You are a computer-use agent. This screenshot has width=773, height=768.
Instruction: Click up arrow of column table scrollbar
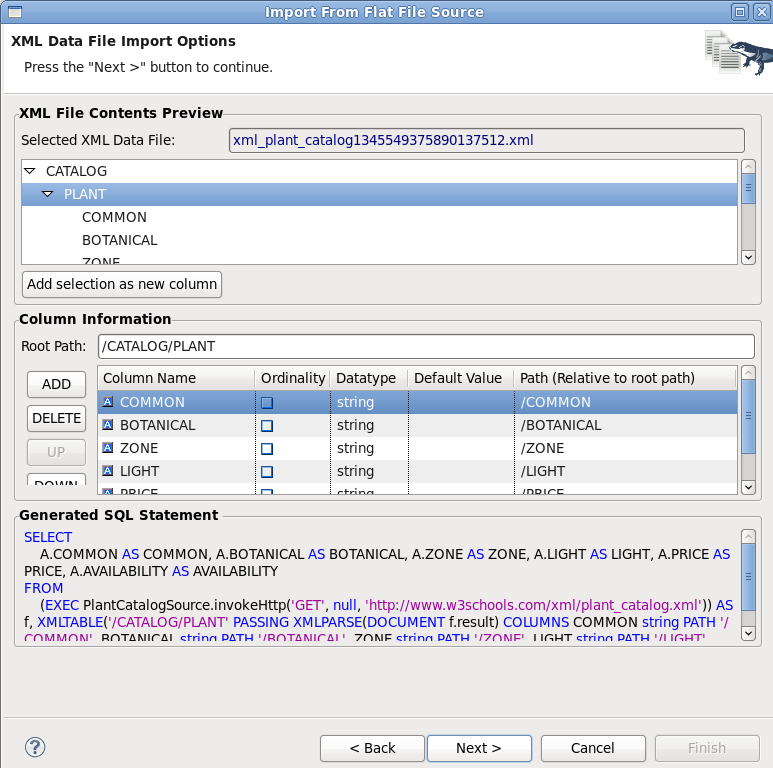pyautogui.click(x=748, y=373)
